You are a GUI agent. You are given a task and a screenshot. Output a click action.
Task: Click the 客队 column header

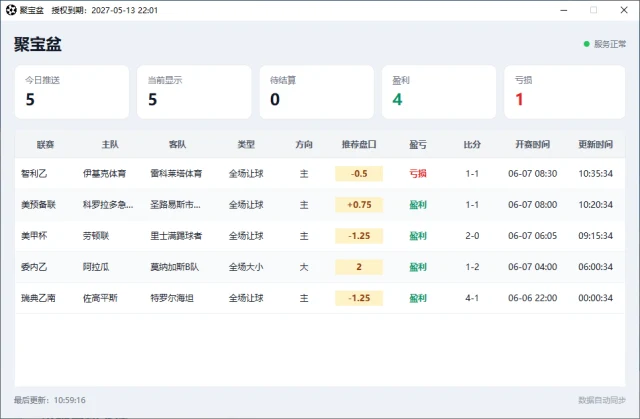coord(177,144)
